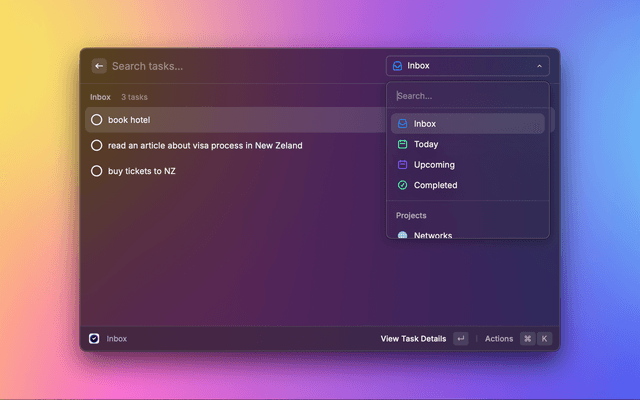640x400 pixels.
Task: Choose Inbox from the dropdown list
Action: point(425,124)
